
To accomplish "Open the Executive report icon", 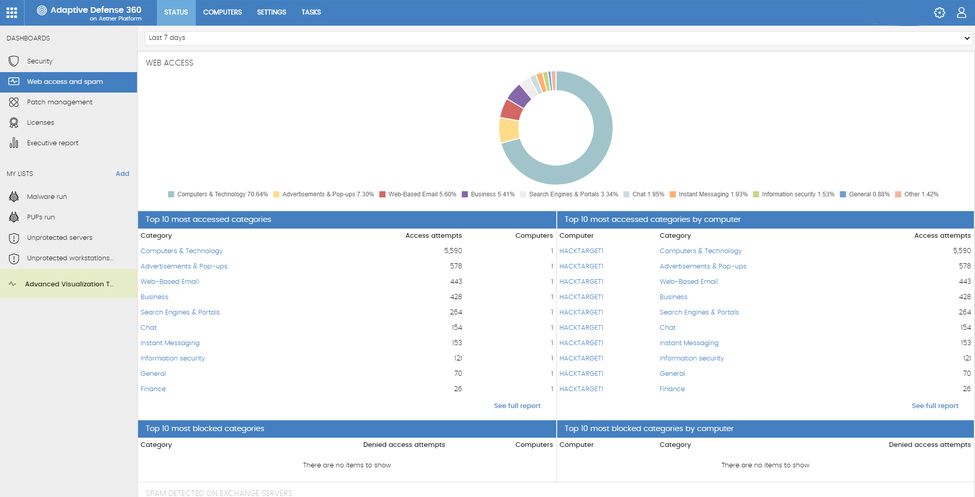I will (x=14, y=143).
